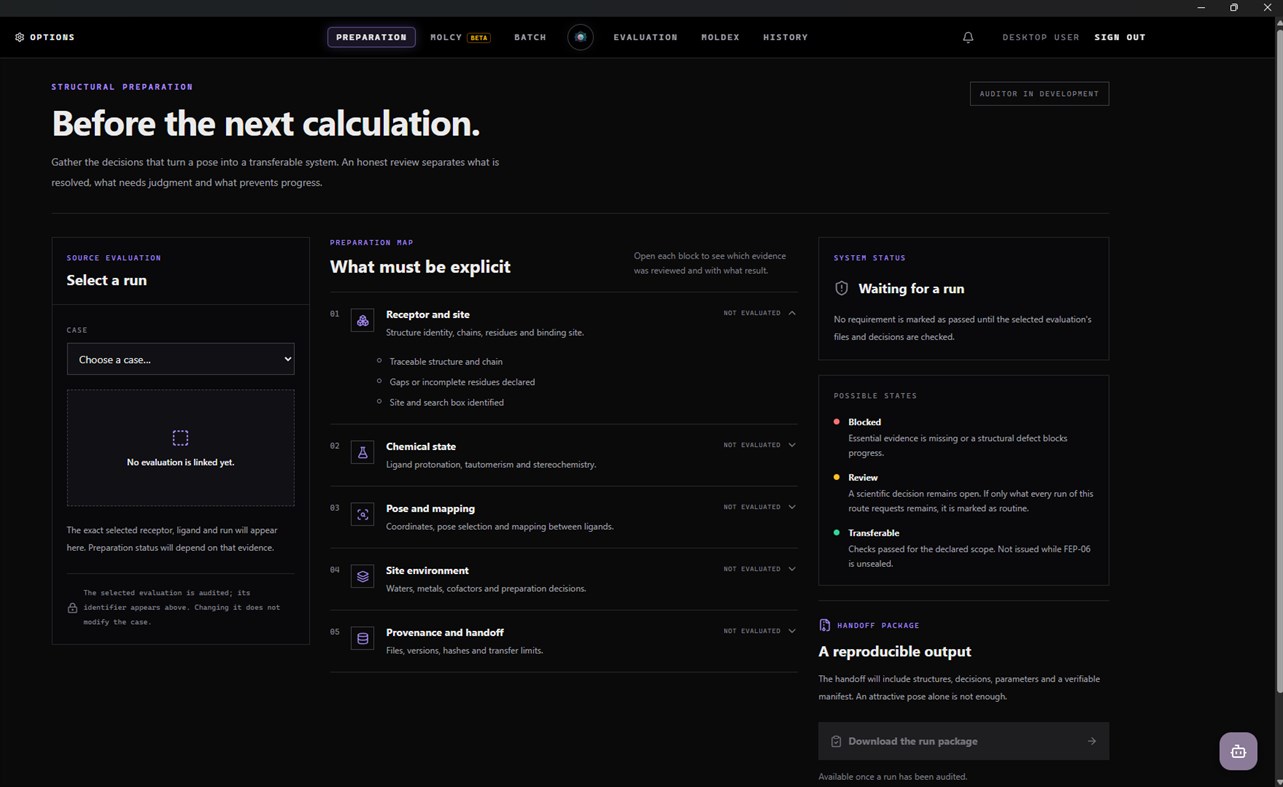Viewport: 1283px width, 787px height.
Task: Click the handoff package document icon
Action: pos(824,625)
